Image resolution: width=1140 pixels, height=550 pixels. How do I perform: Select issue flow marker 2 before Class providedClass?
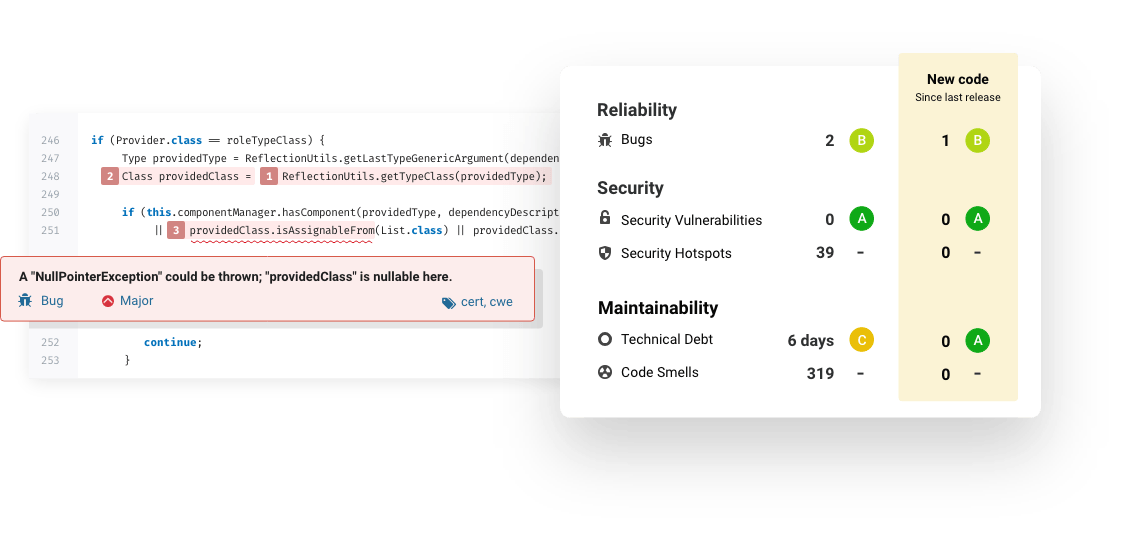[110, 176]
